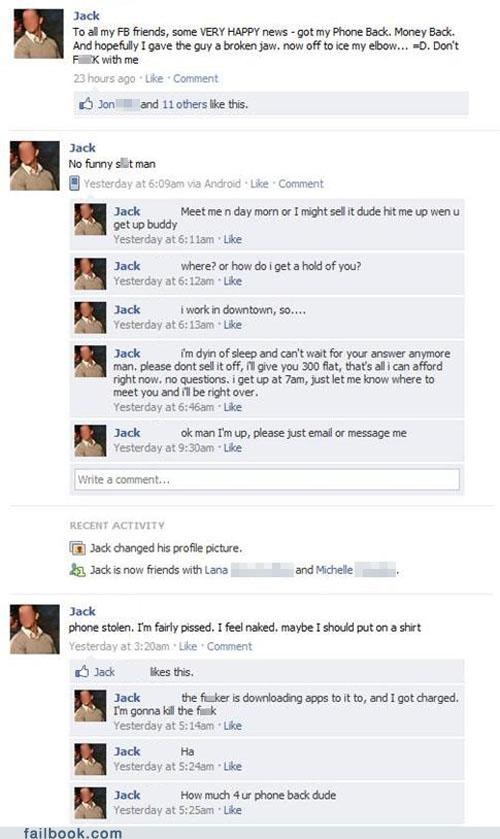Click thumbs-up icon next to 'Jack likes this'
The image size is (500, 839).
pos(82,672)
